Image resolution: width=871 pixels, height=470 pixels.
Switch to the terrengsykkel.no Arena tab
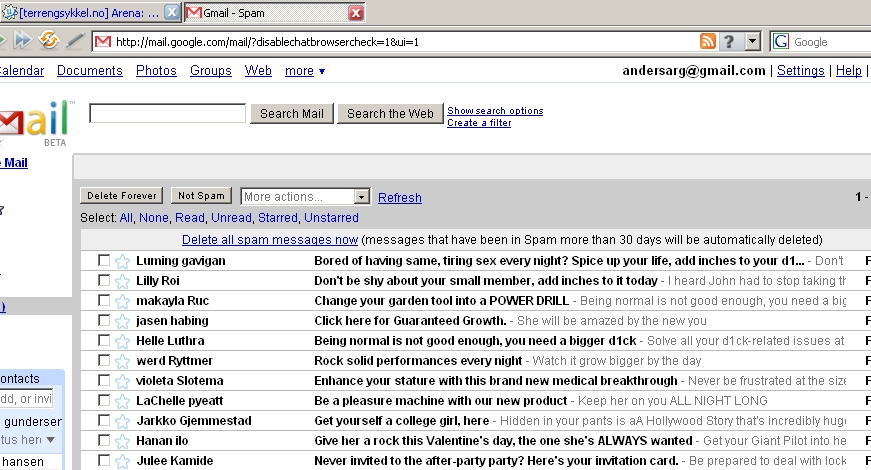pyautogui.click(x=89, y=13)
